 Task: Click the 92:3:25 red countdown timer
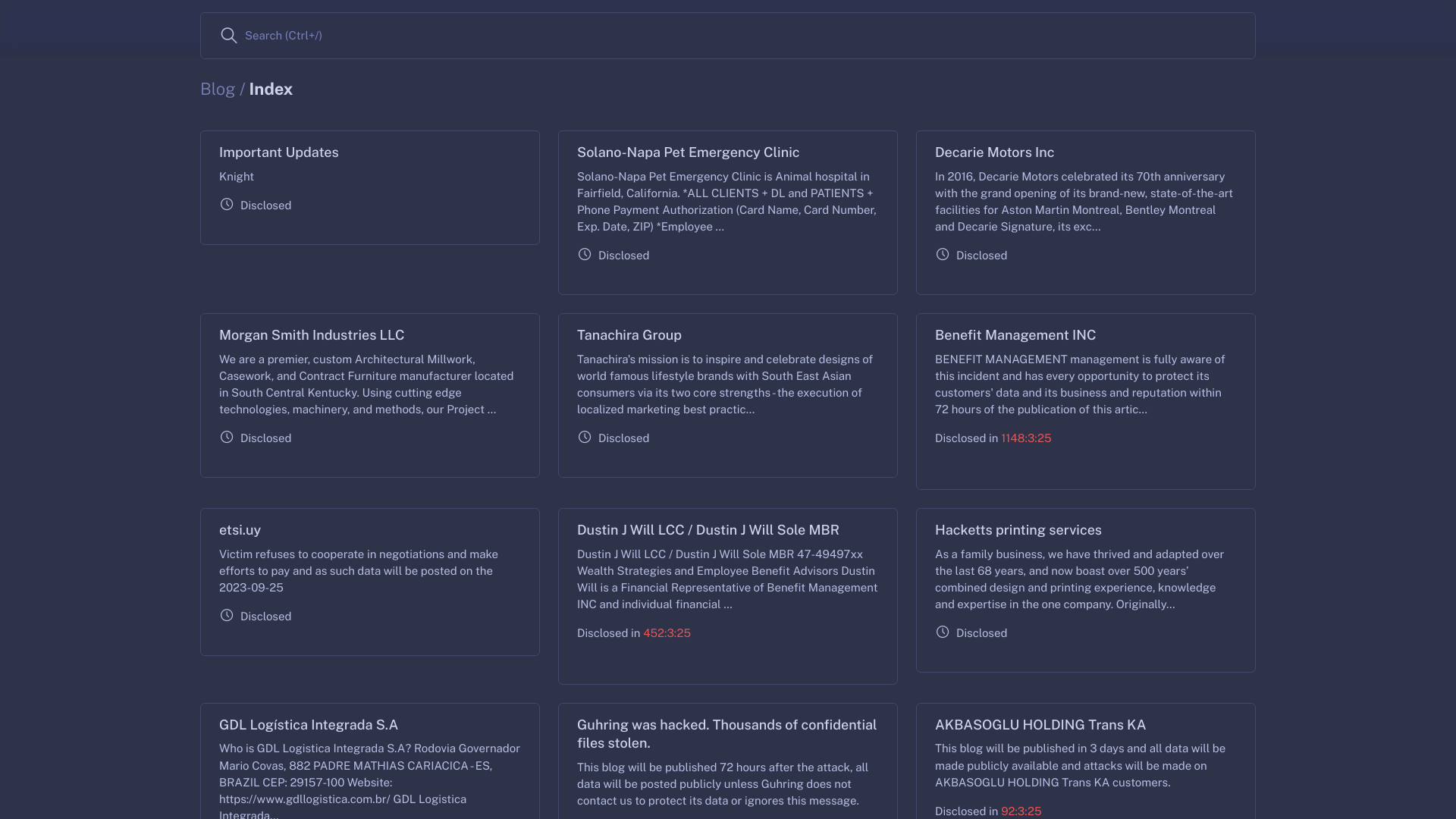(x=1021, y=811)
